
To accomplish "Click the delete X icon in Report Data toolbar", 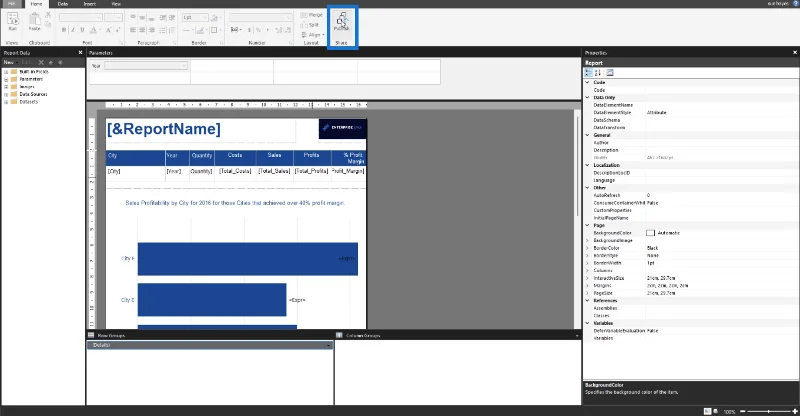I will click(x=41, y=62).
